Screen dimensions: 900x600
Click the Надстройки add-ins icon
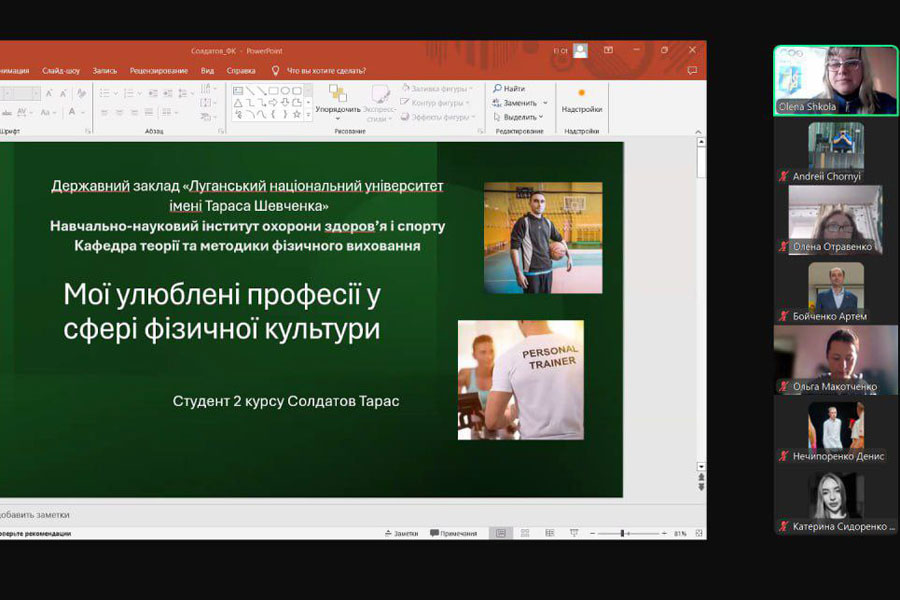581,100
